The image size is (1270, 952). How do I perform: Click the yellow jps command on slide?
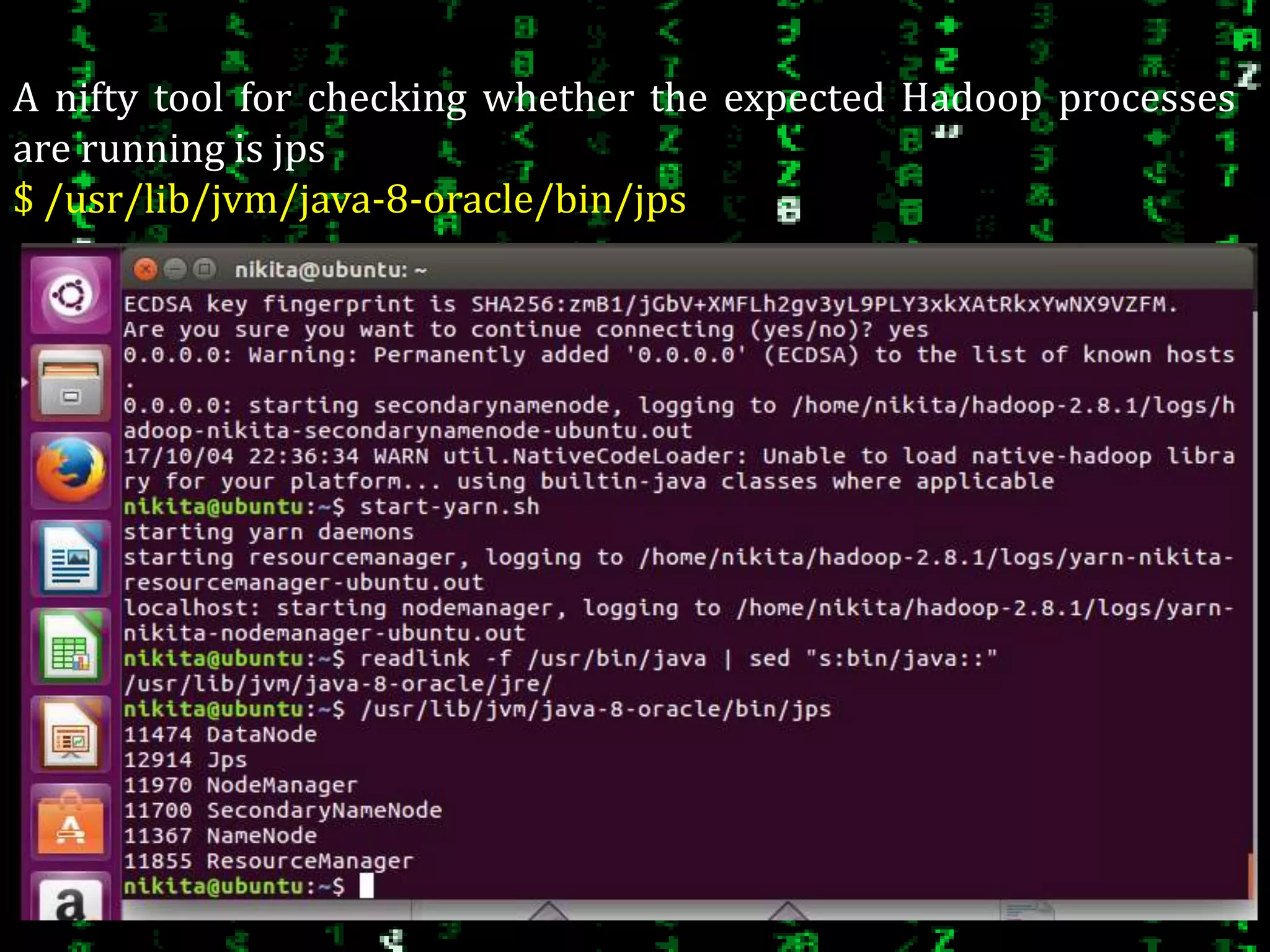[350, 200]
